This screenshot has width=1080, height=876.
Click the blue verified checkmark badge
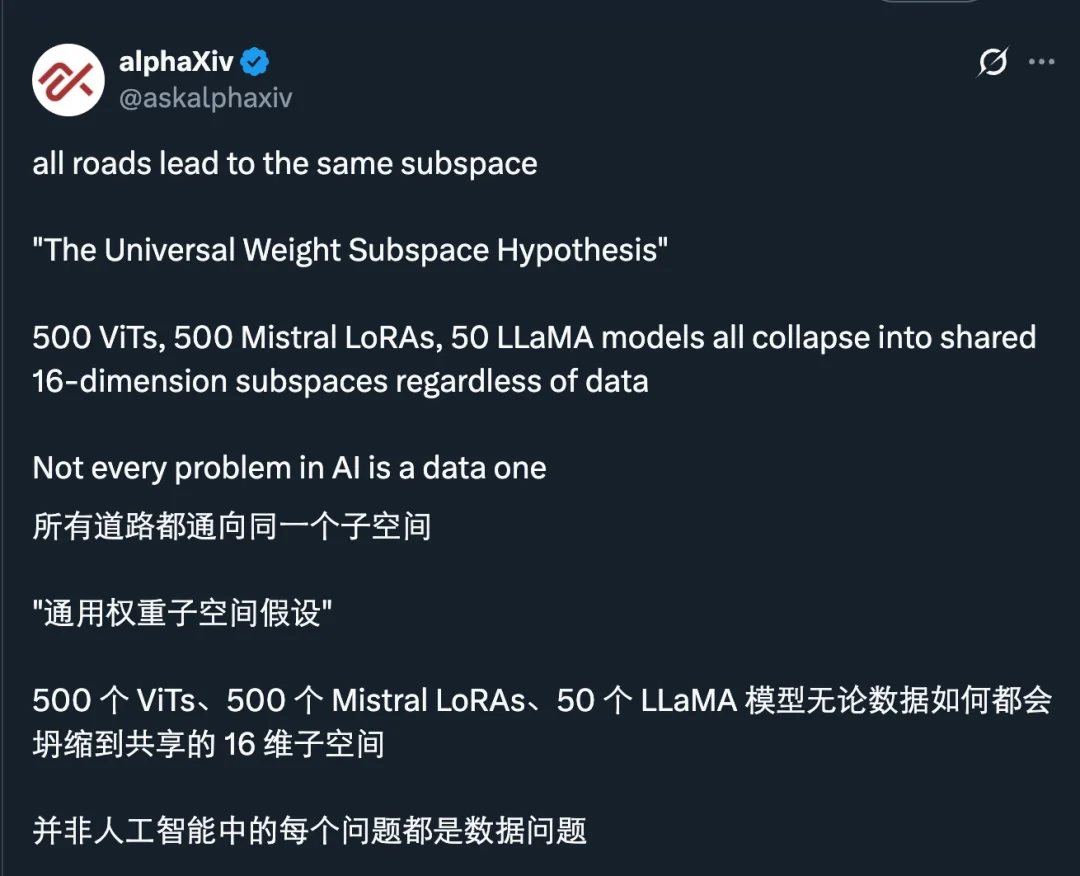[x=256, y=63]
